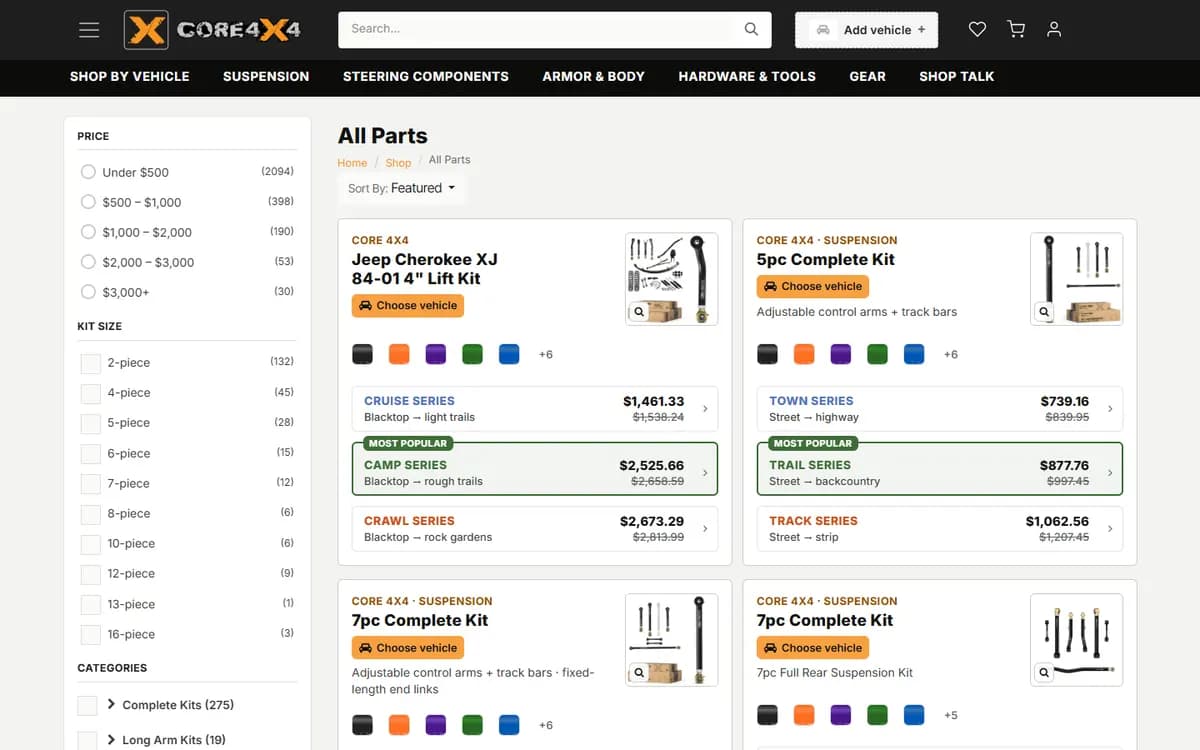Check the 7-piece kit size box
The height and width of the screenshot is (750, 1200).
tap(91, 484)
